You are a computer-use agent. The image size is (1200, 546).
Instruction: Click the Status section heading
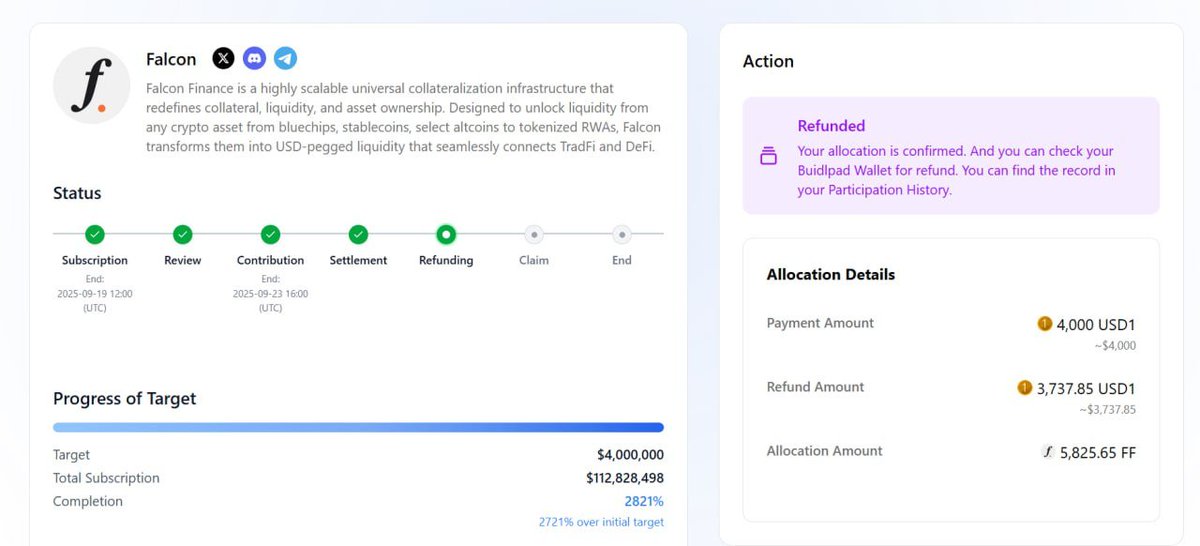coord(77,193)
